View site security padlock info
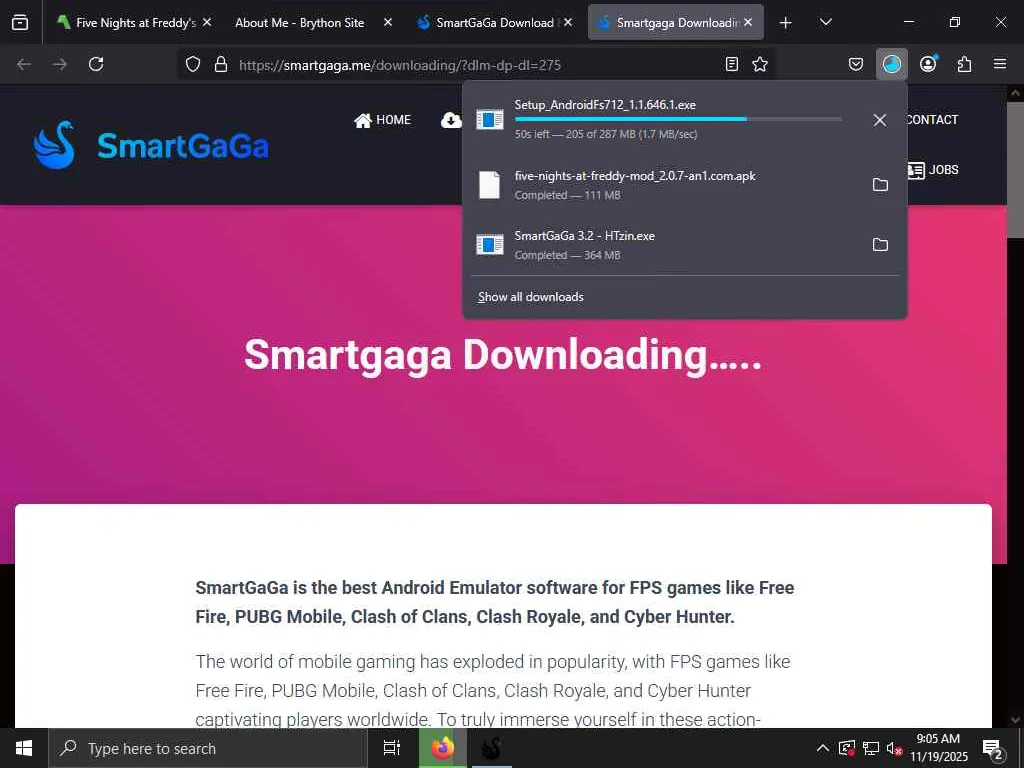This screenshot has height=768, width=1024. point(221,64)
